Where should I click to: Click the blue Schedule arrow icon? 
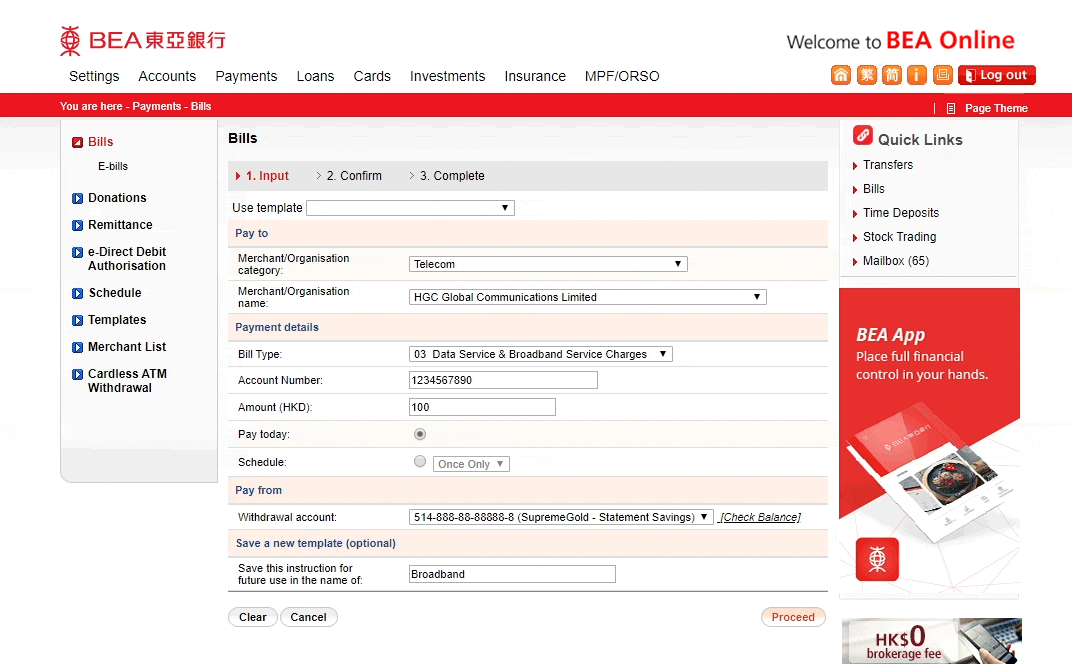[77, 293]
